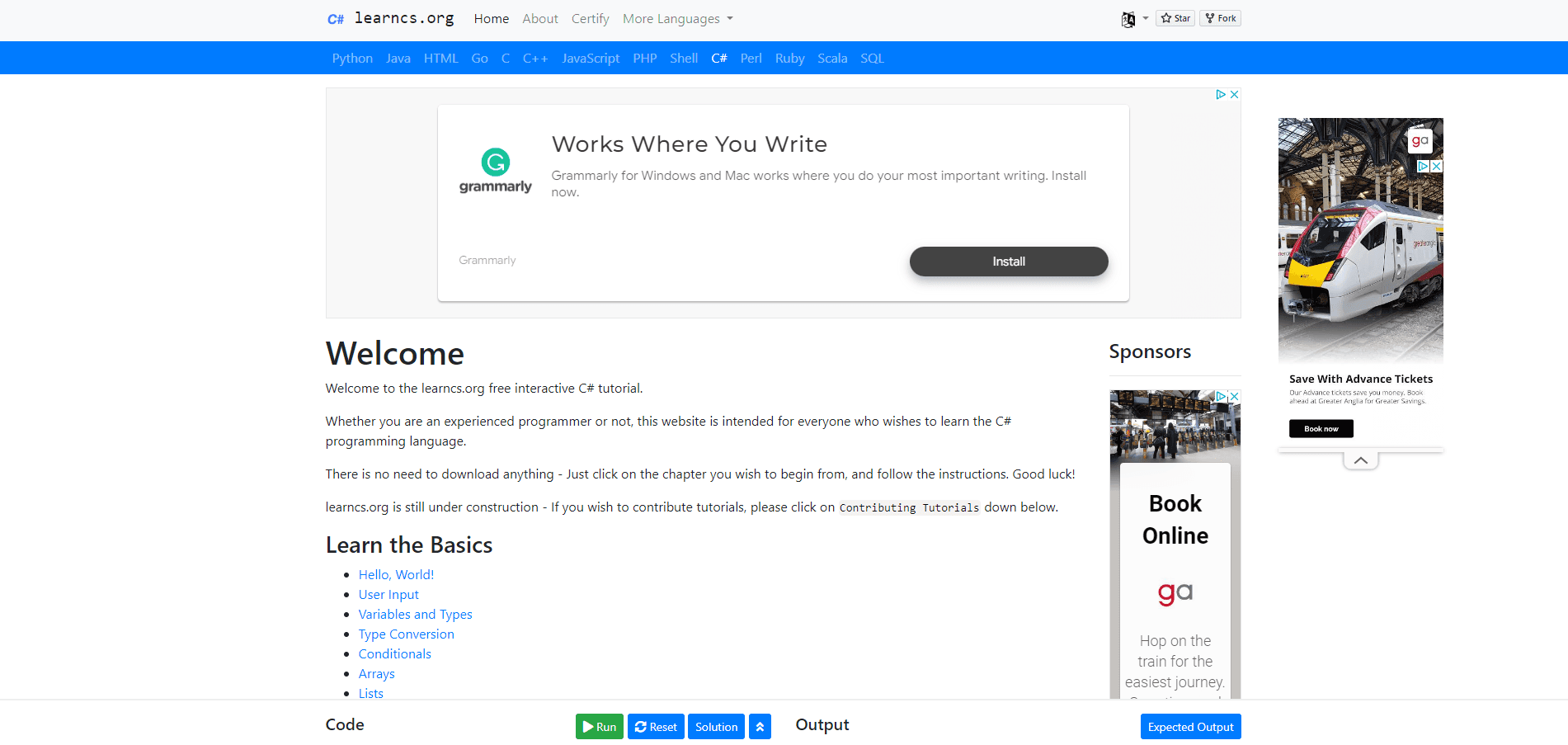The width and height of the screenshot is (1568, 745).
Task: Expand code panel with double-chevron button
Action: [x=760, y=727]
